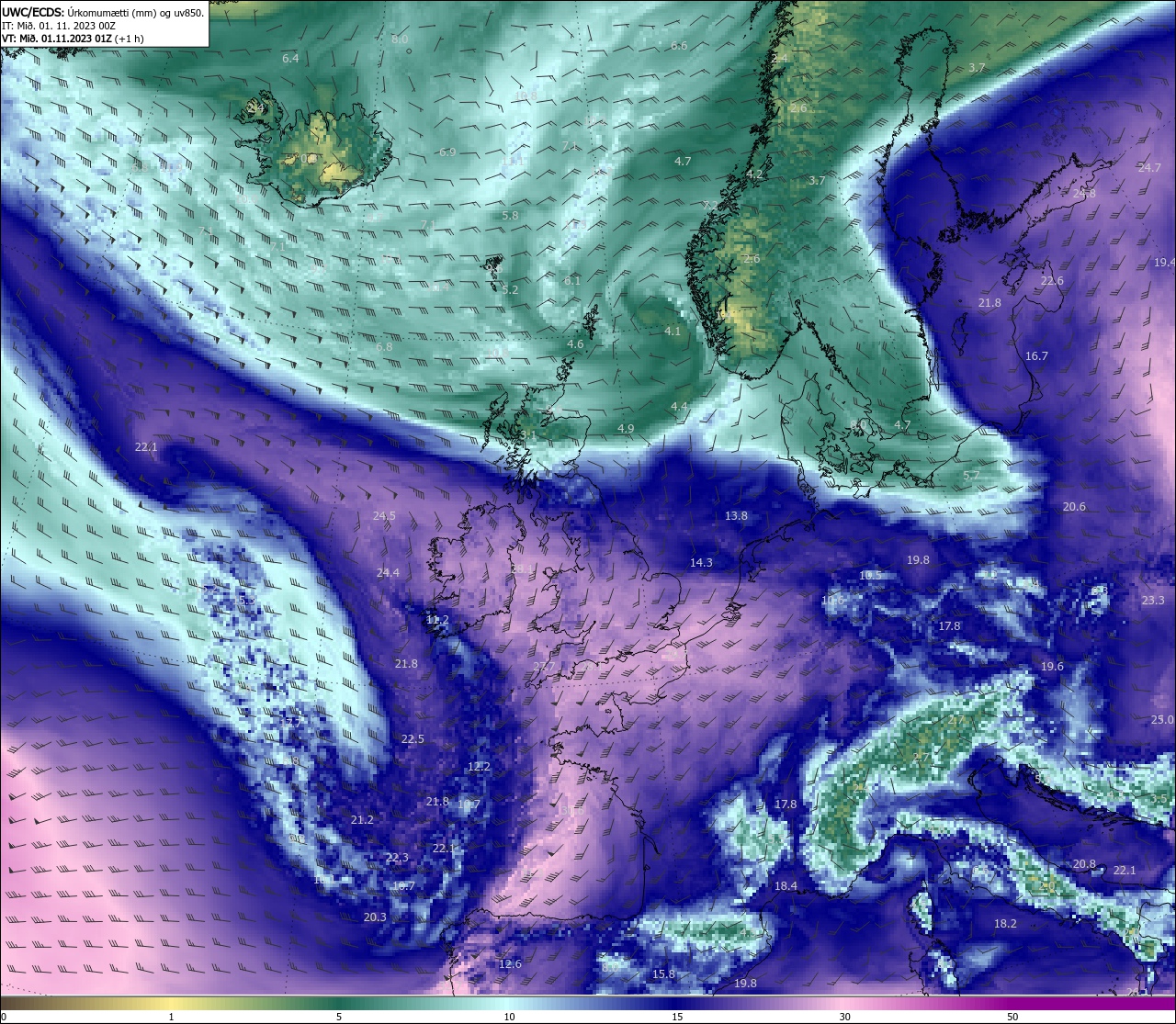1176x1024 pixels.
Task: Click the 4.6 value near Shetland
Action: tap(575, 343)
